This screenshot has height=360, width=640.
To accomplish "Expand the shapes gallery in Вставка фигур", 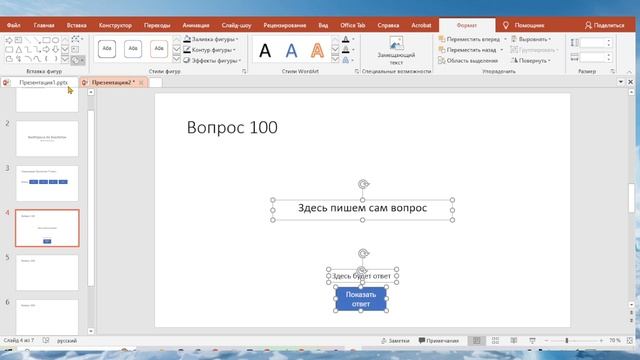I will (65, 60).
